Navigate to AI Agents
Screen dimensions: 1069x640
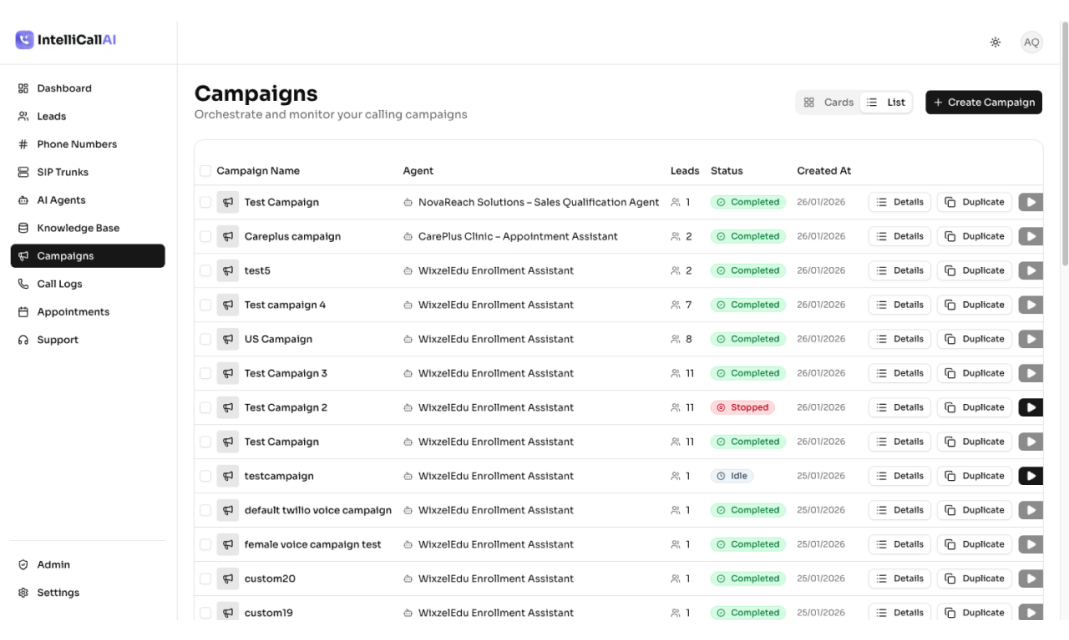(87, 200)
